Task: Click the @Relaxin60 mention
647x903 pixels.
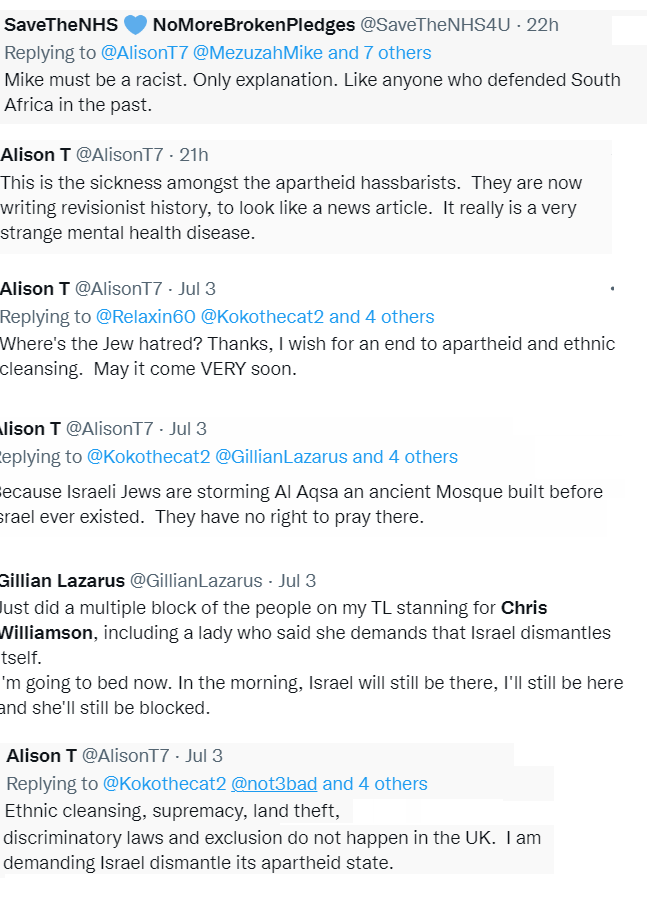Action: [x=145, y=317]
